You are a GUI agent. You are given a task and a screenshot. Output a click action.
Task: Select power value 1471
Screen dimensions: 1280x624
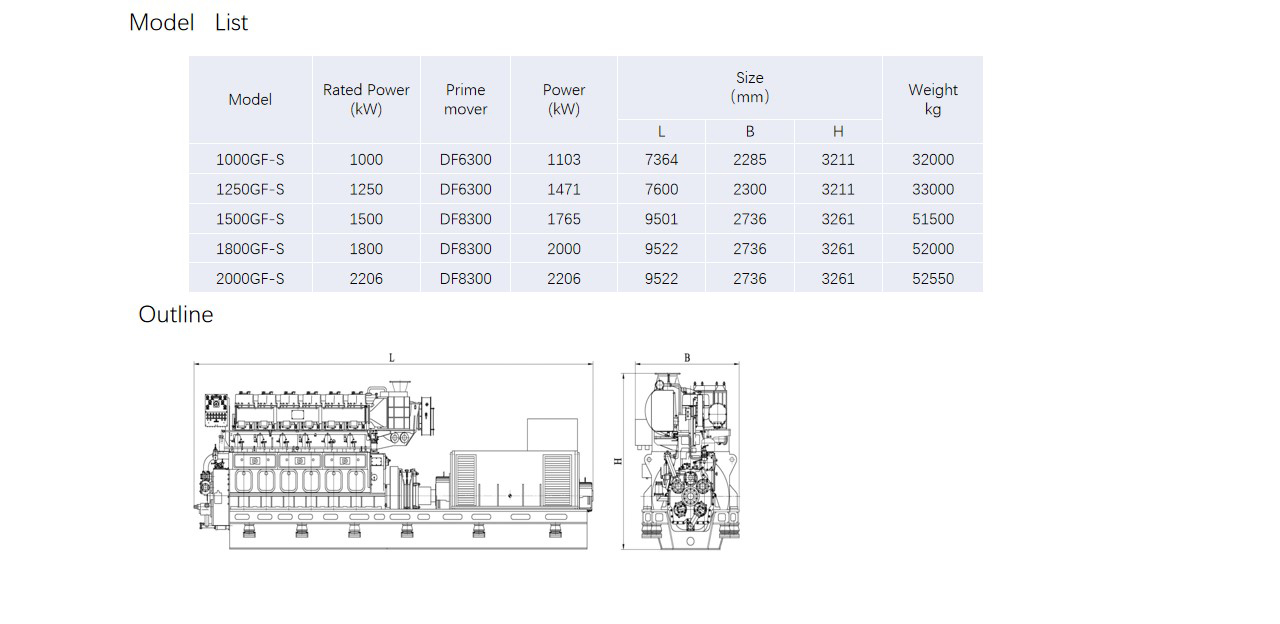564,189
